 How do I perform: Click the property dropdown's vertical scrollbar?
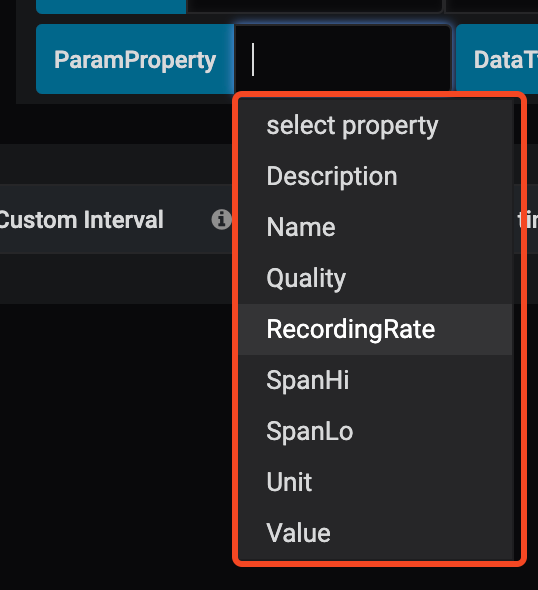[x=516, y=330]
